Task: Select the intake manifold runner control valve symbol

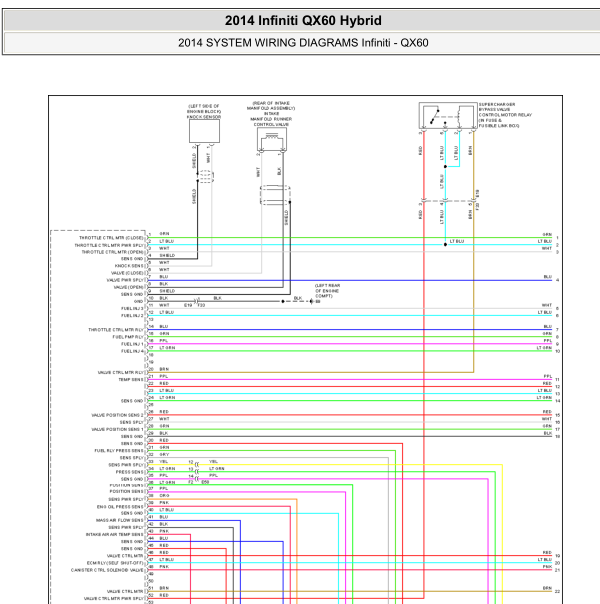Action: (x=272, y=139)
